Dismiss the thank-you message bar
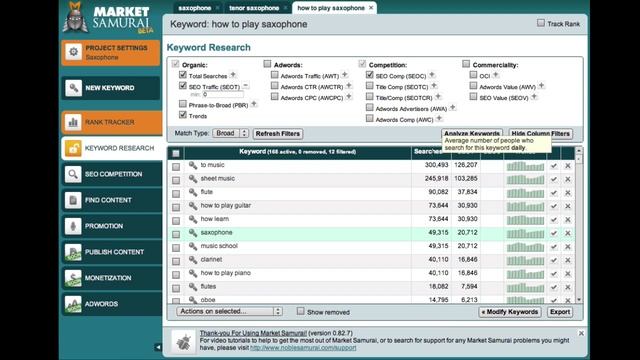 (x=581, y=333)
